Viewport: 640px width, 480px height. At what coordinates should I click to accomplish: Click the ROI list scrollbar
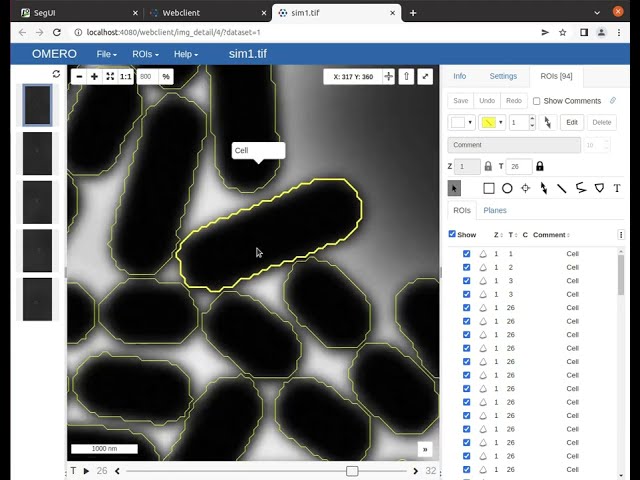[x=621, y=275]
